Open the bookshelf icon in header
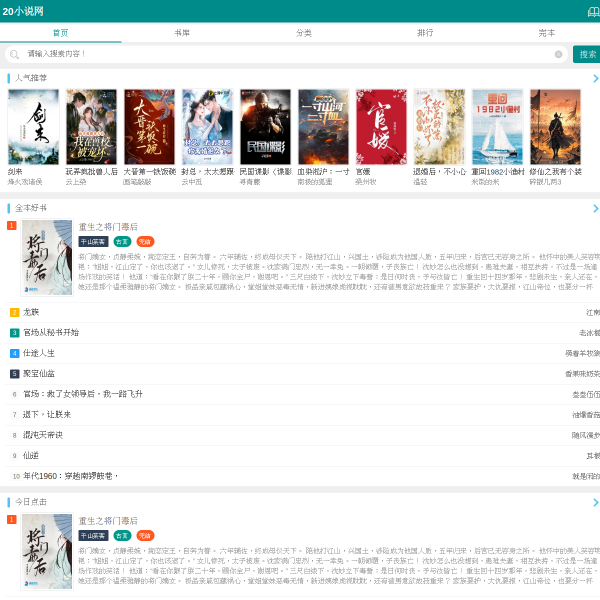The width and height of the screenshot is (600, 600). pyautogui.click(x=593, y=12)
